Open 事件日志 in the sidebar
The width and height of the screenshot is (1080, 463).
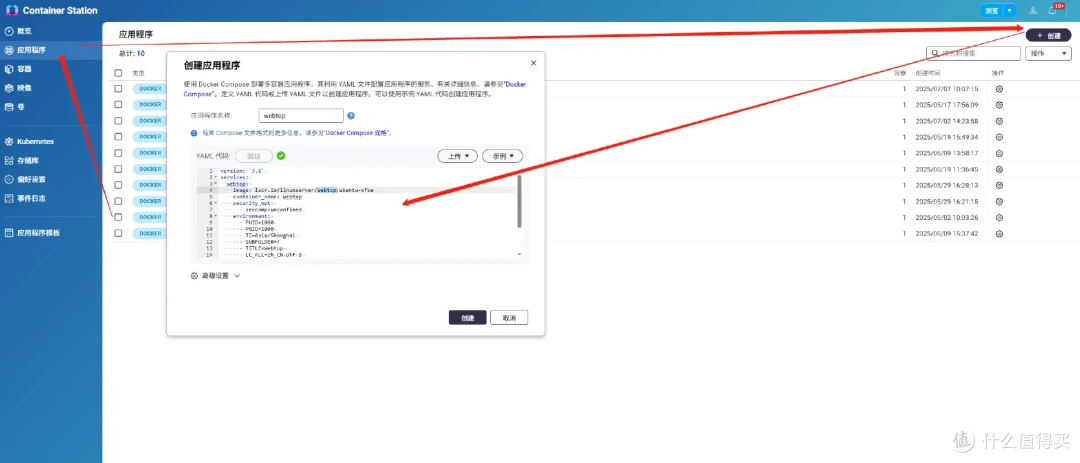tap(51, 198)
